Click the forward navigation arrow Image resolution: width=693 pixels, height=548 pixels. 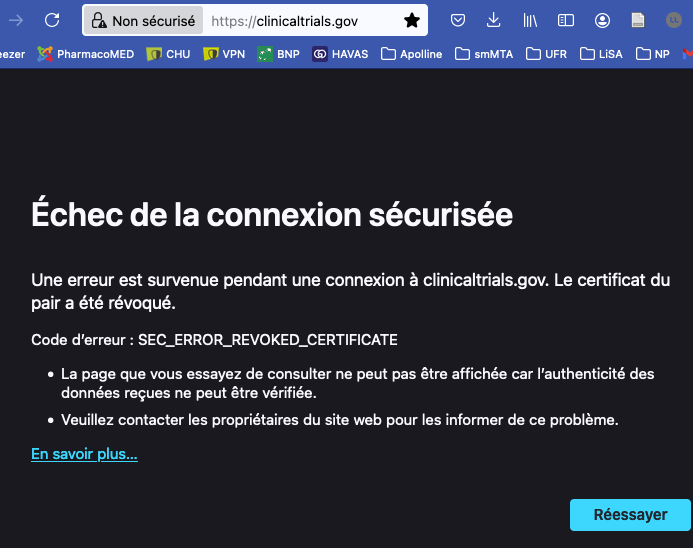coord(16,20)
